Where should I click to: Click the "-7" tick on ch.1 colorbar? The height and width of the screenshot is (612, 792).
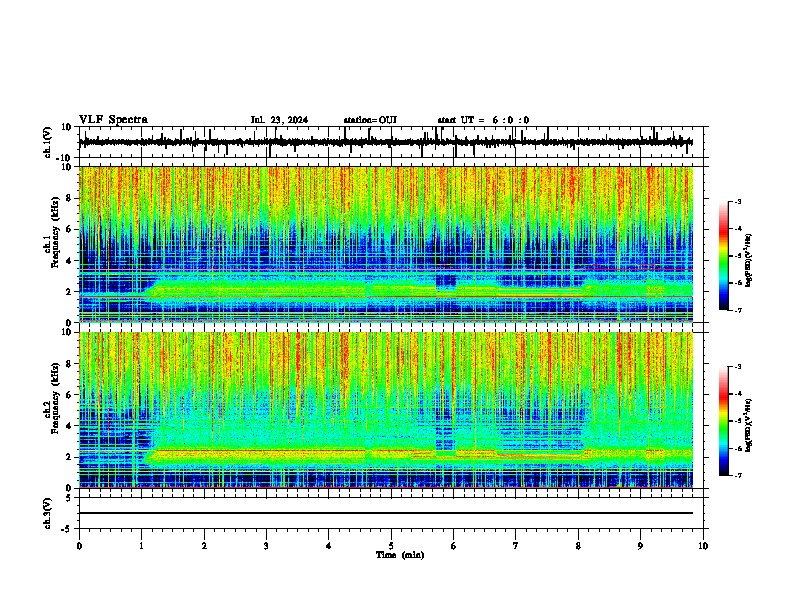tap(738, 310)
